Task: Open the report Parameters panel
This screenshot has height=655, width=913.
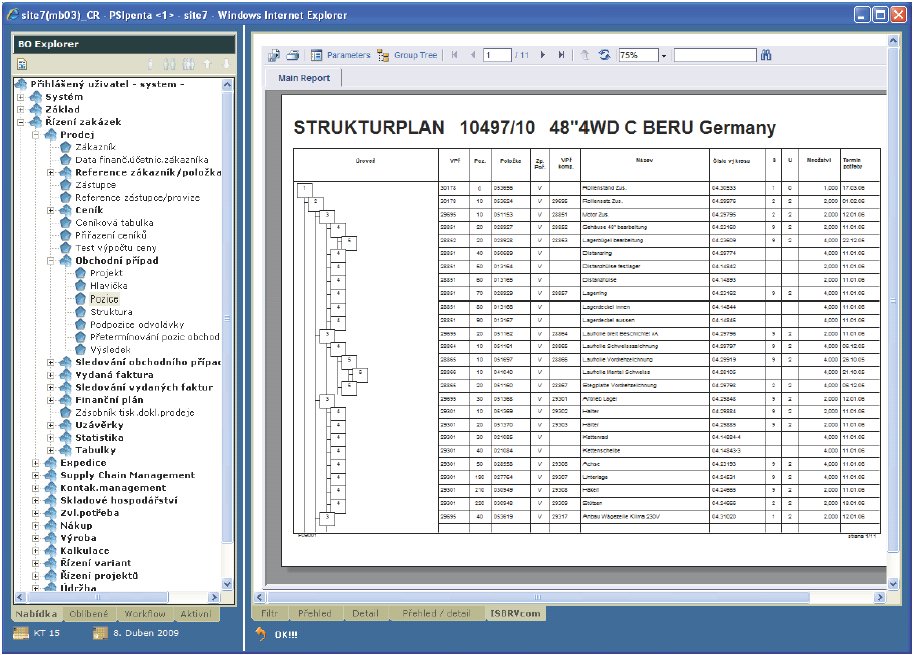Action: click(x=341, y=55)
